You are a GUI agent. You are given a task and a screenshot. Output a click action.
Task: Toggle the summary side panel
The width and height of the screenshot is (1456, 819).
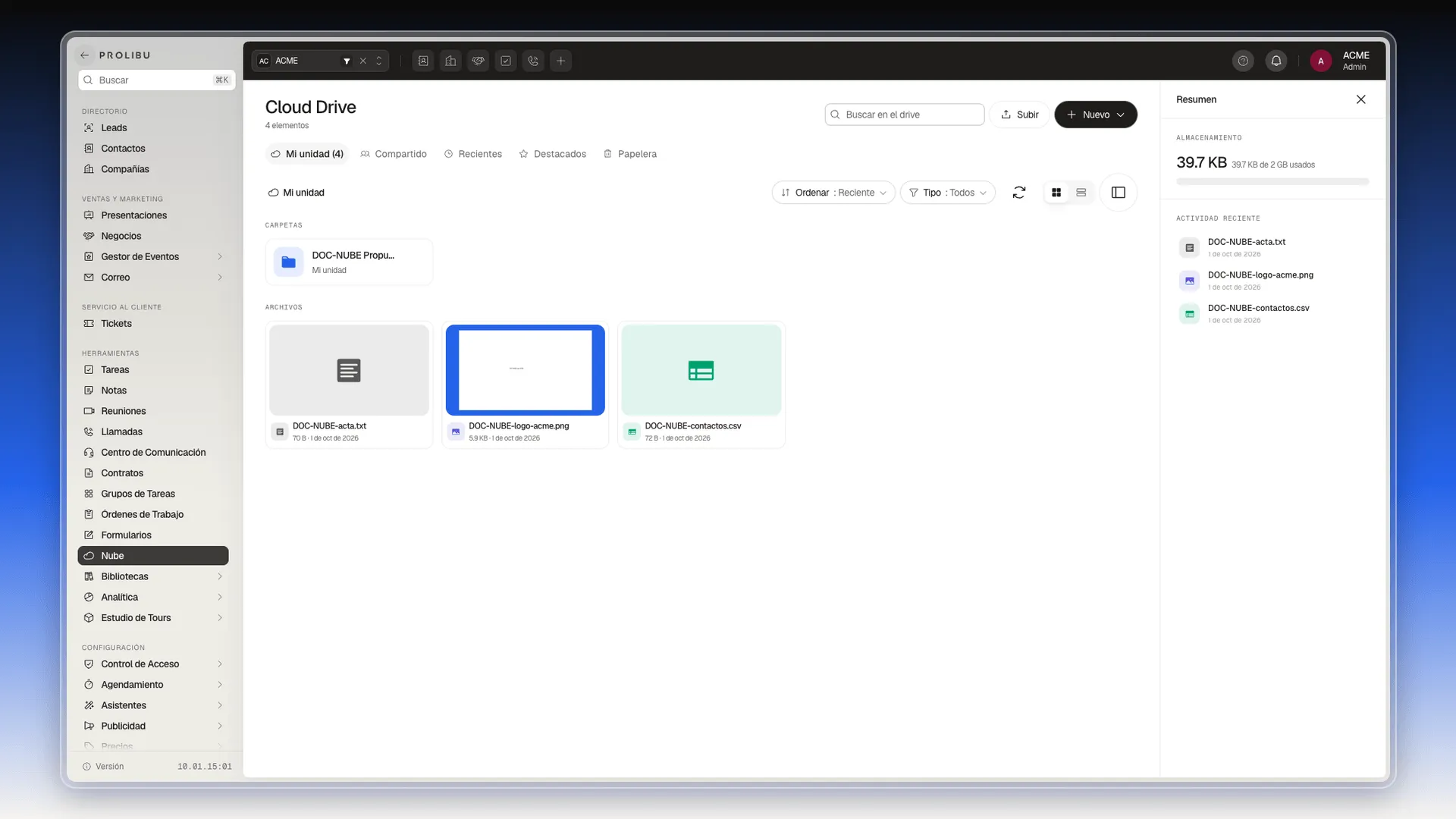coord(1119,193)
